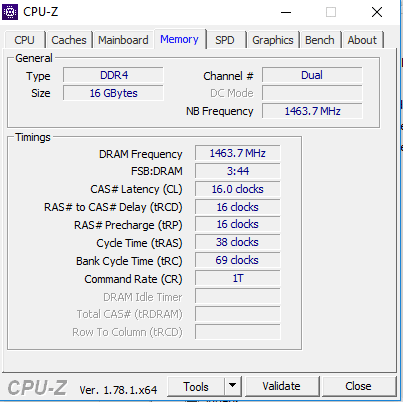Expand the Tools dropdown arrow

[x=233, y=386]
